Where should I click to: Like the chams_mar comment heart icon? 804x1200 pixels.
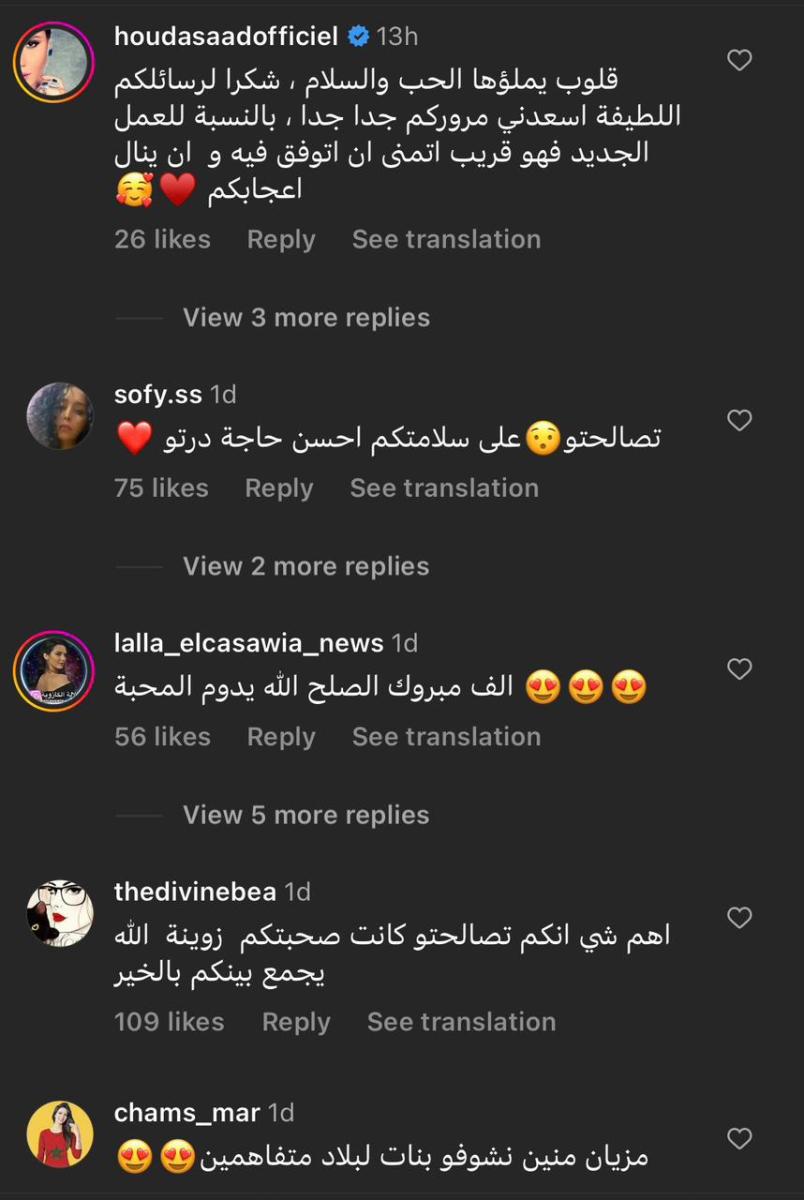click(x=739, y=1138)
